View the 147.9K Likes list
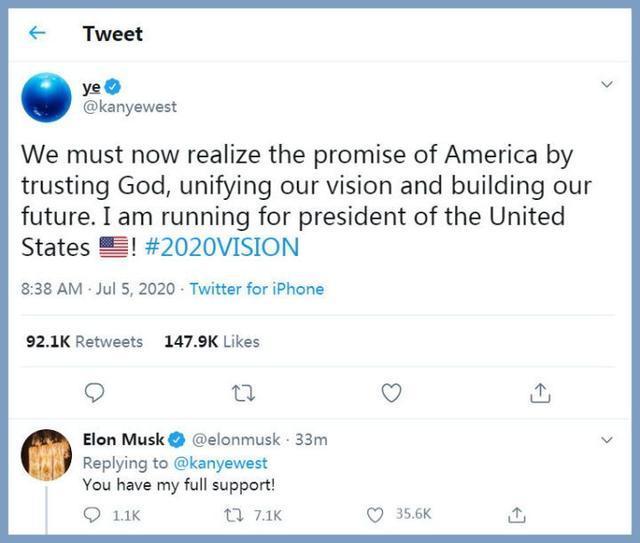The image size is (640, 543). point(211,341)
